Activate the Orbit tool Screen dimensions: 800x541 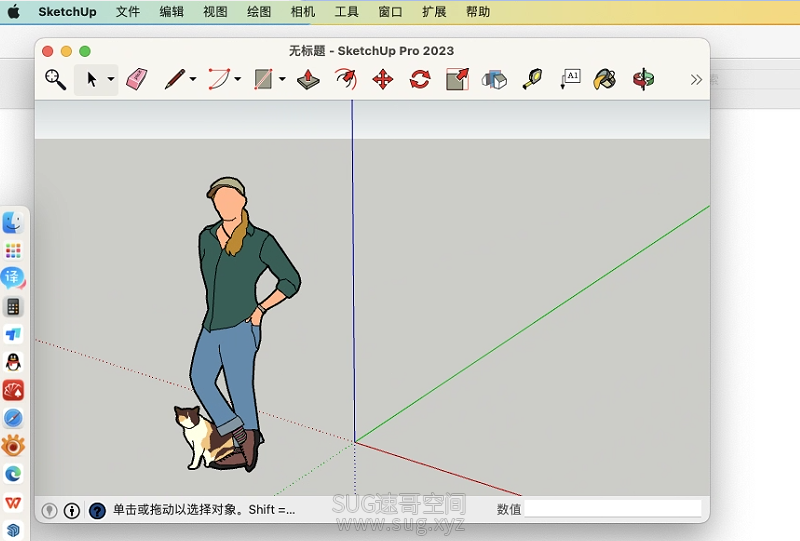[643, 80]
